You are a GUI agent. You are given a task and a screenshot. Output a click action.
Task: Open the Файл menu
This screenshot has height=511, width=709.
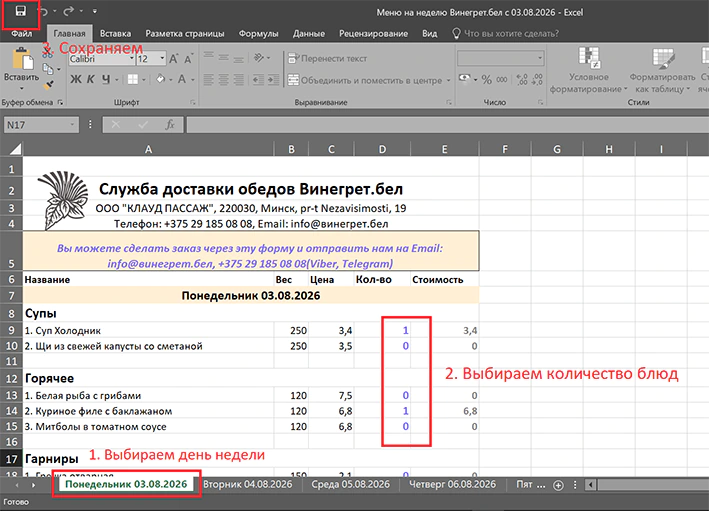(21, 33)
